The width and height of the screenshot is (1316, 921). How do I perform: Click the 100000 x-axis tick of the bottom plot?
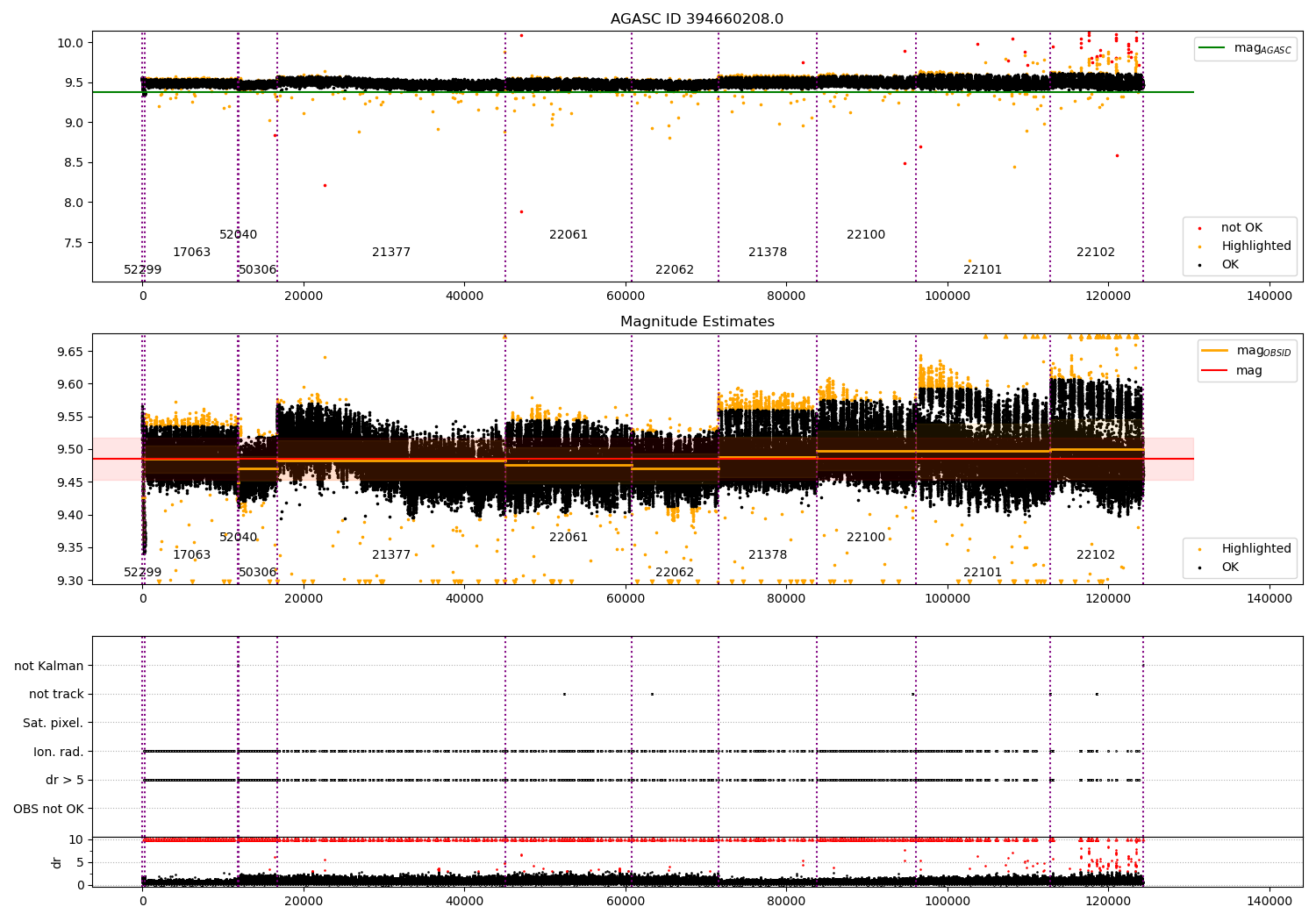tap(948, 900)
